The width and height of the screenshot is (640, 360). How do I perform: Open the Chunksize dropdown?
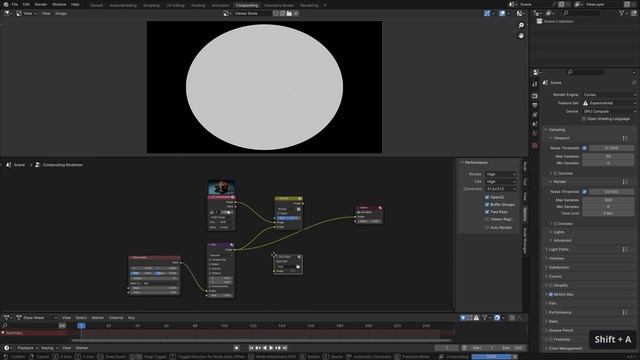point(501,189)
